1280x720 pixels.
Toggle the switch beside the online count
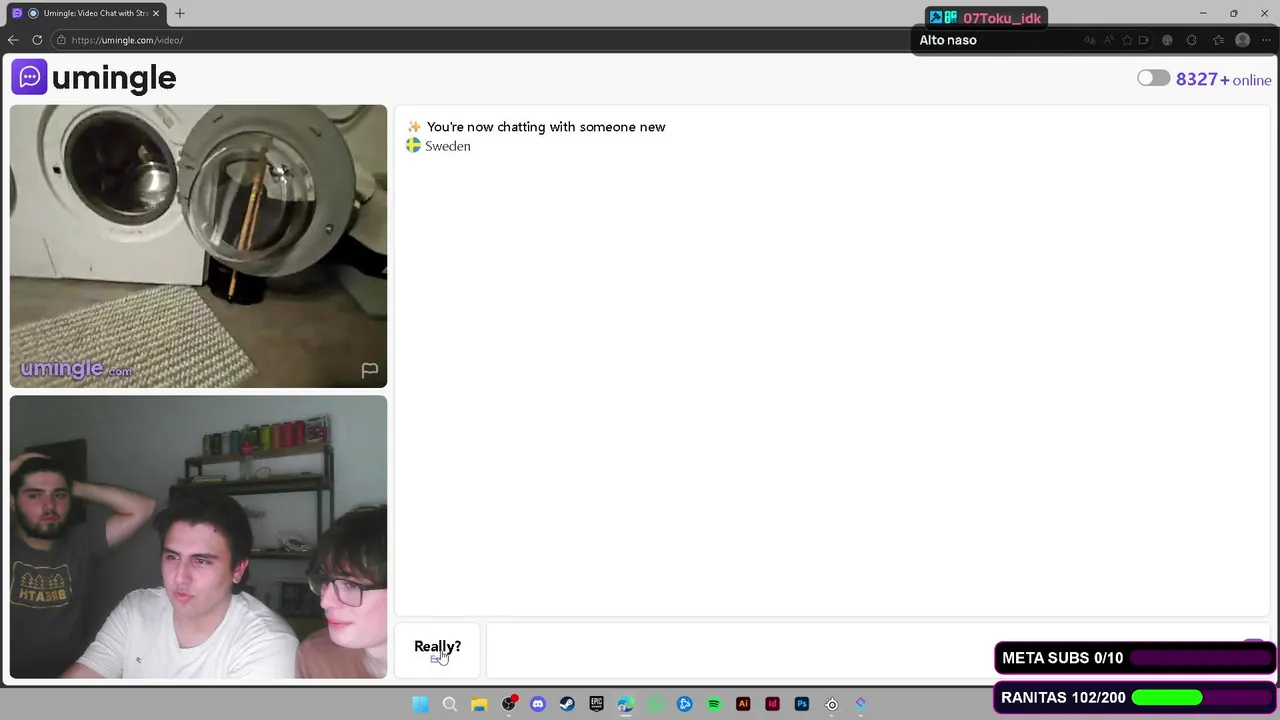1153,78
